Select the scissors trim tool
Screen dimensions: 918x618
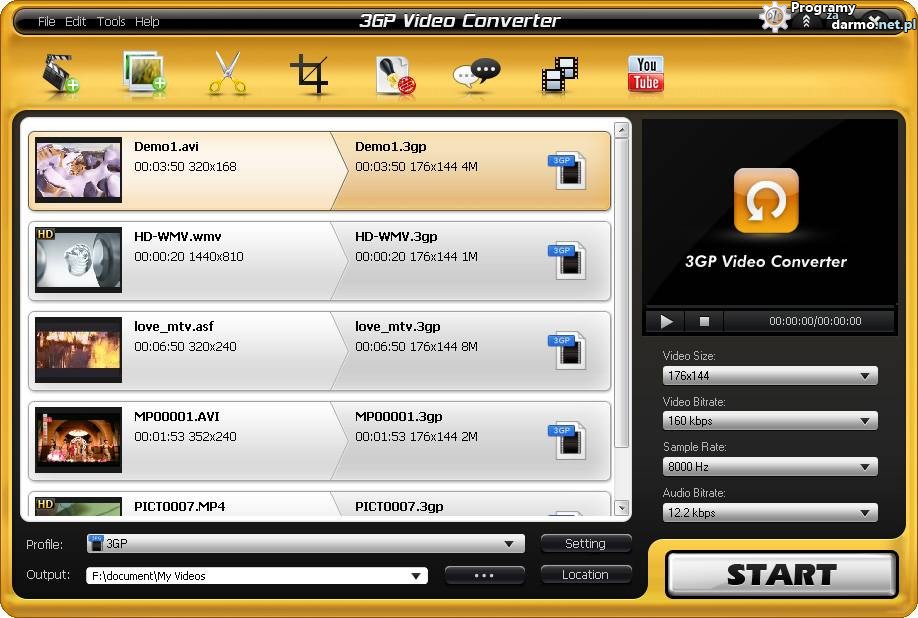(x=228, y=75)
